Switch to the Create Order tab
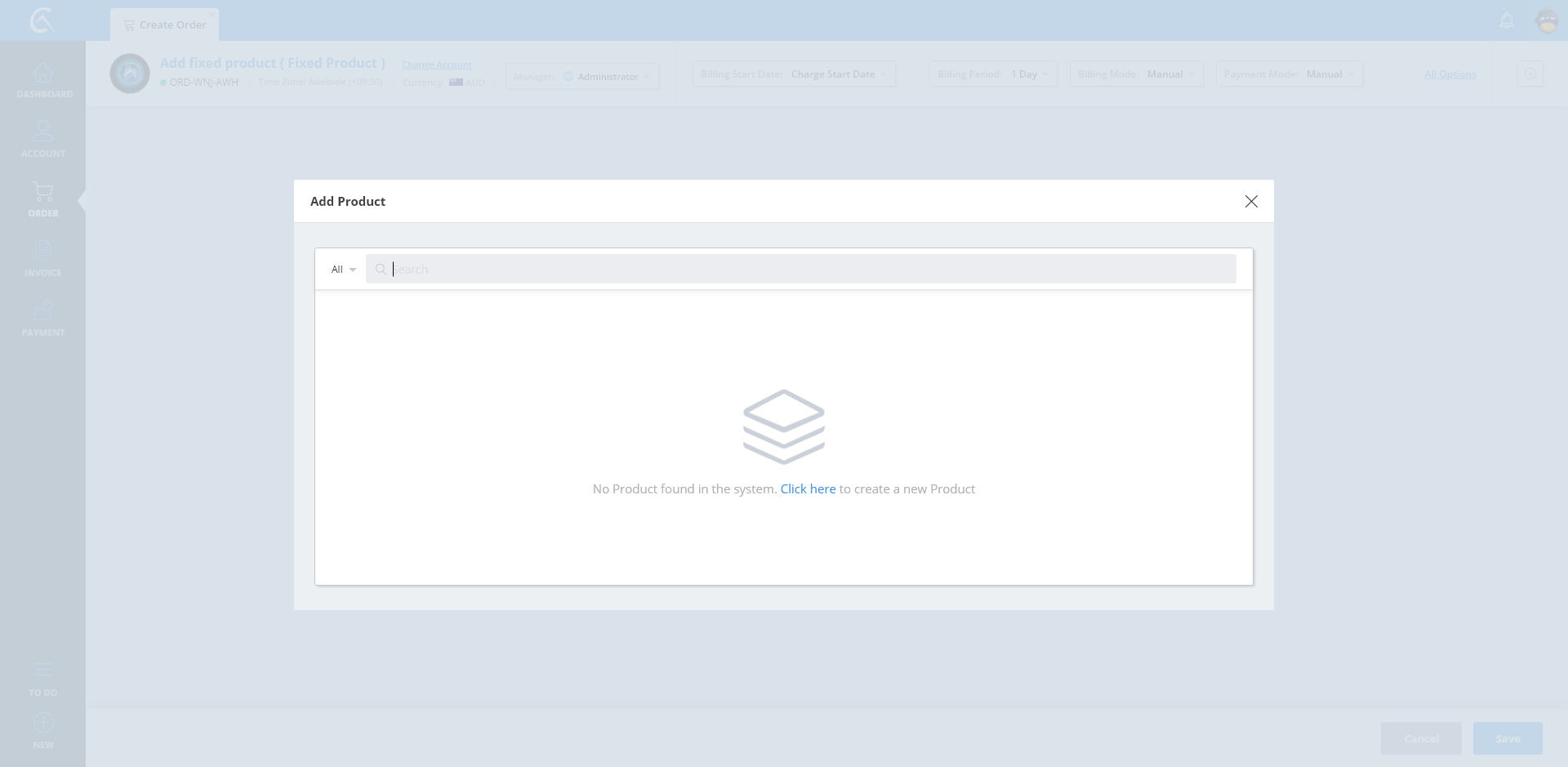The image size is (1568, 767). (165, 25)
